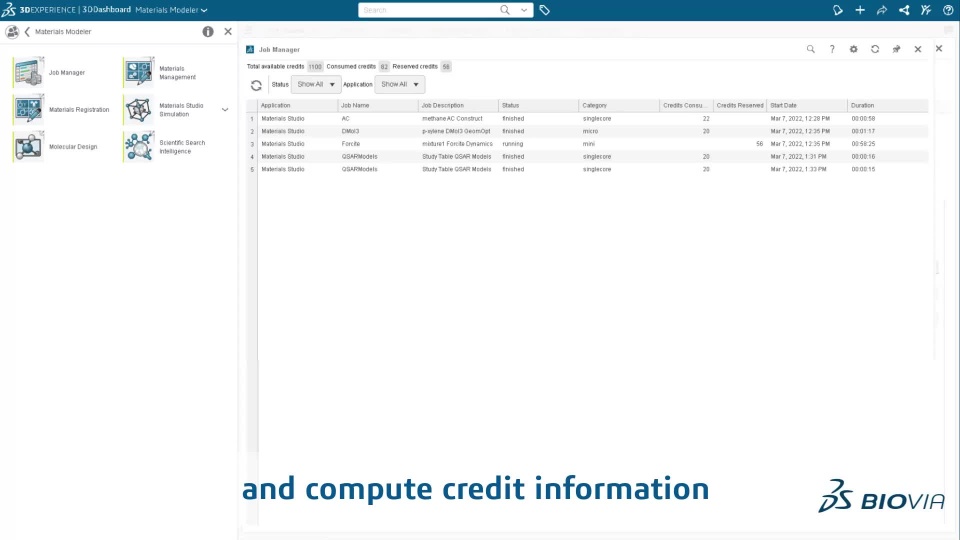Click the 3DEXPERIENCE compass logo
This screenshot has width=960, height=540.
click(9, 10)
